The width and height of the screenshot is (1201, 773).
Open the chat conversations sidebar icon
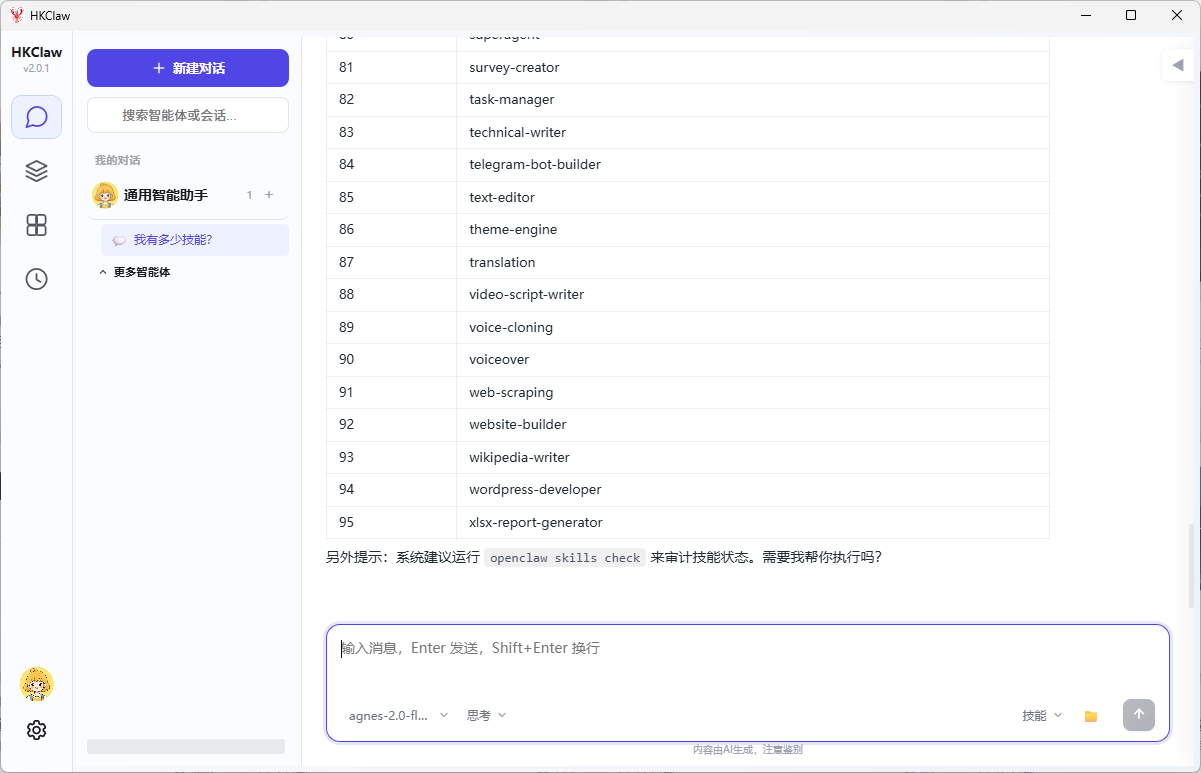coord(36,117)
